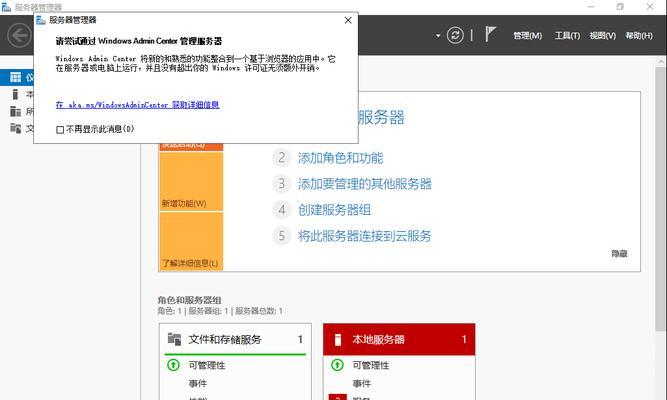The height and width of the screenshot is (400, 667).
Task: Close the Windows Admin Center dialog
Action: coord(348,20)
